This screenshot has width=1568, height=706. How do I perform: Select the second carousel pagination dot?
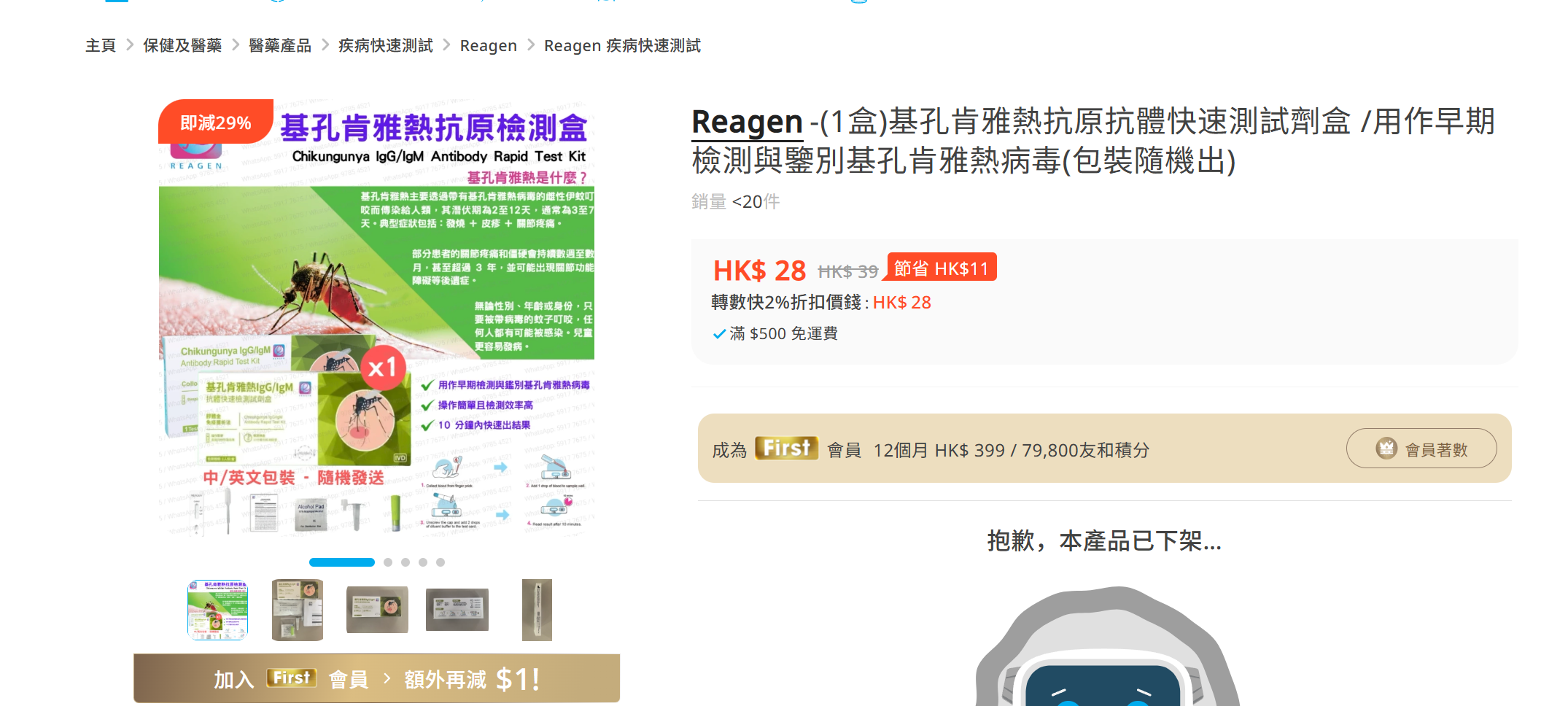pyautogui.click(x=388, y=562)
